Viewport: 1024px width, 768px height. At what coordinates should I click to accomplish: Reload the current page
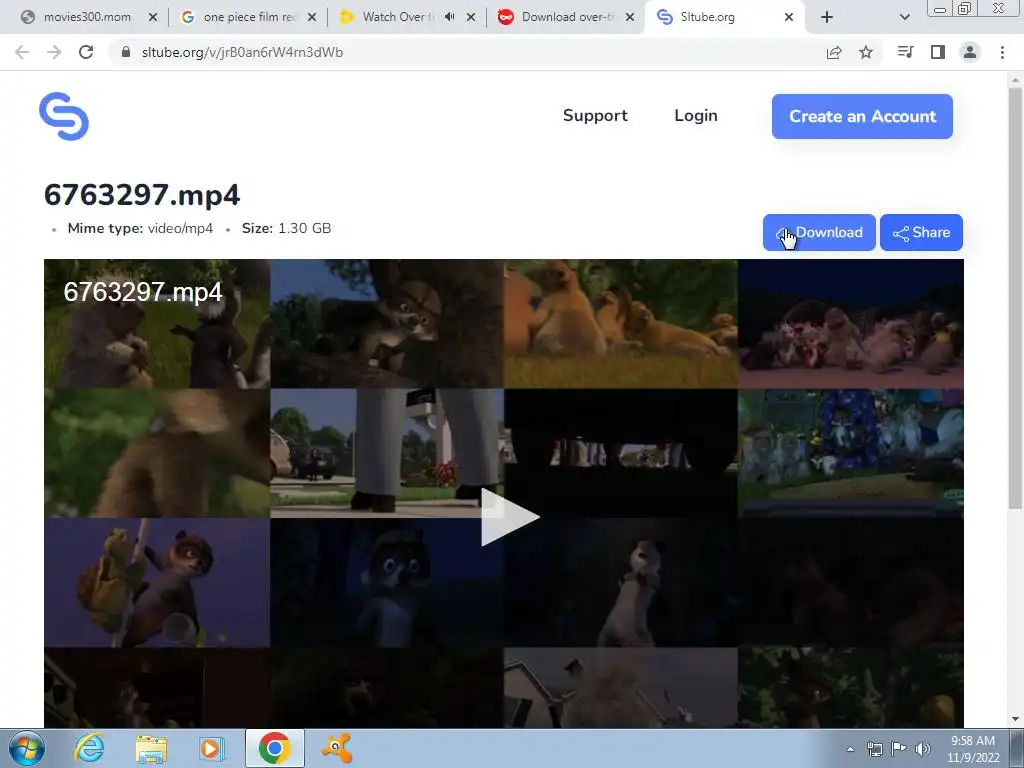[x=86, y=52]
